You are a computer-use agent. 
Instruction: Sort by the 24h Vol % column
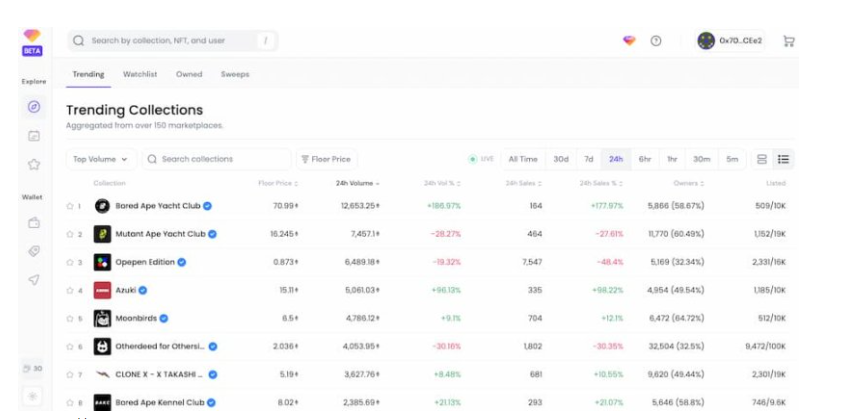tap(442, 183)
